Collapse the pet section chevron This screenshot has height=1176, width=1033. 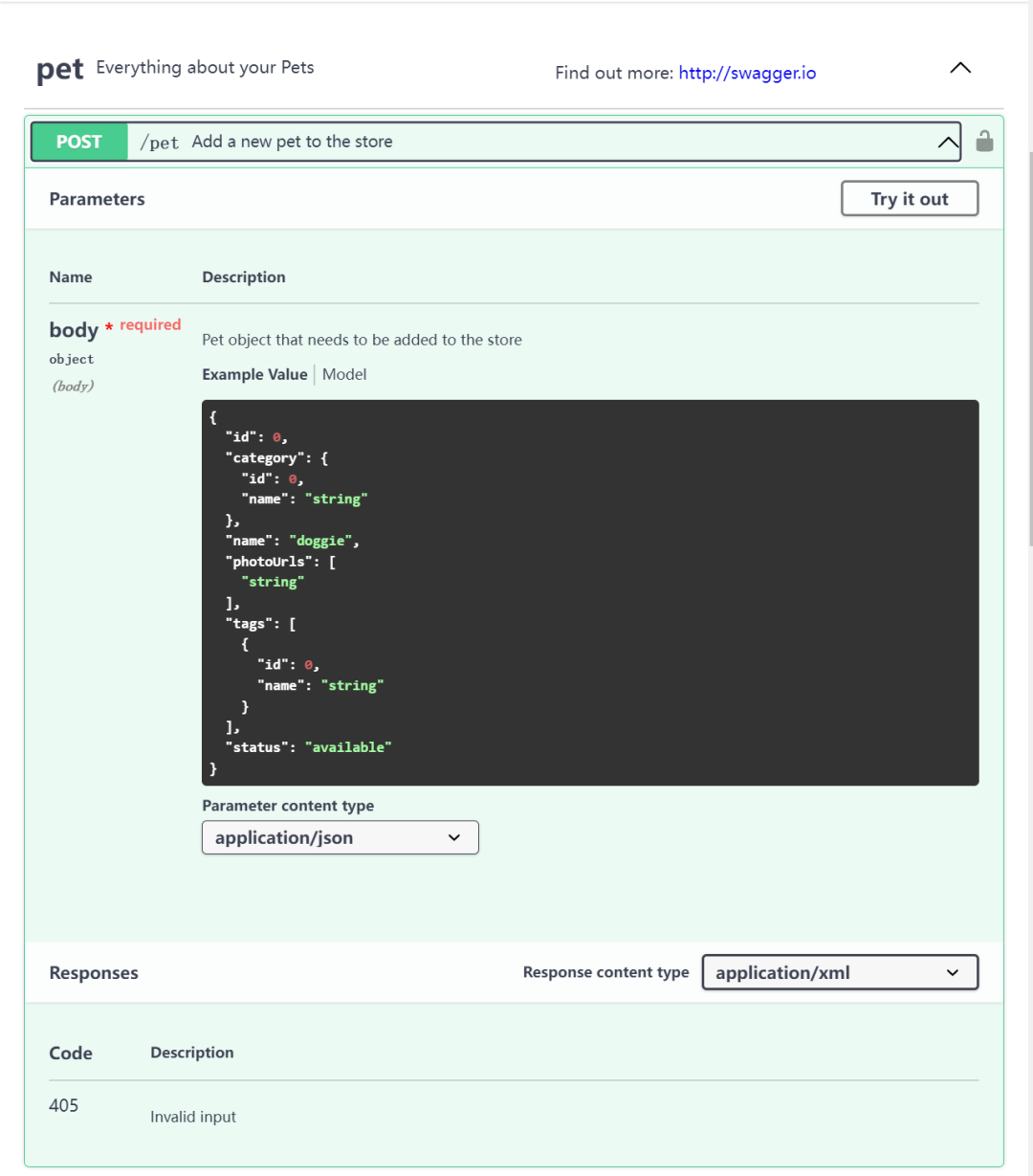[x=960, y=68]
